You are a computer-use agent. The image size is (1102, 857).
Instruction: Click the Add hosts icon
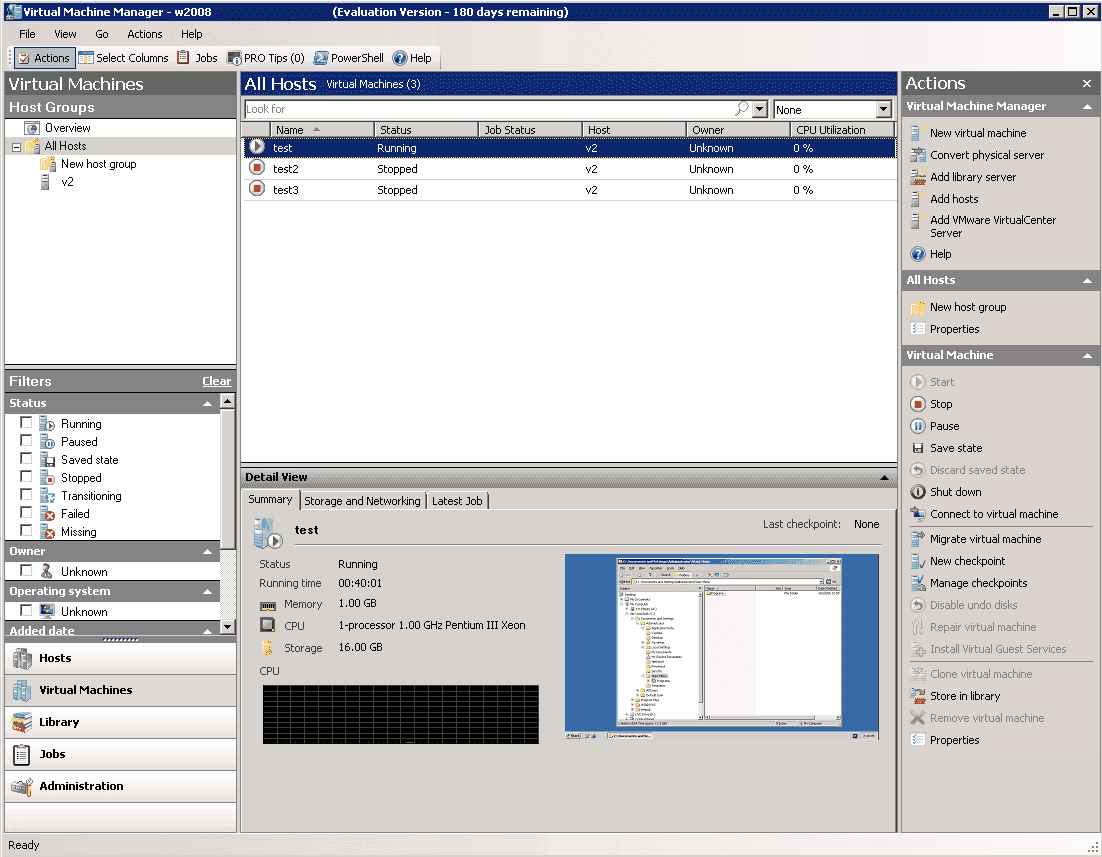[916, 198]
